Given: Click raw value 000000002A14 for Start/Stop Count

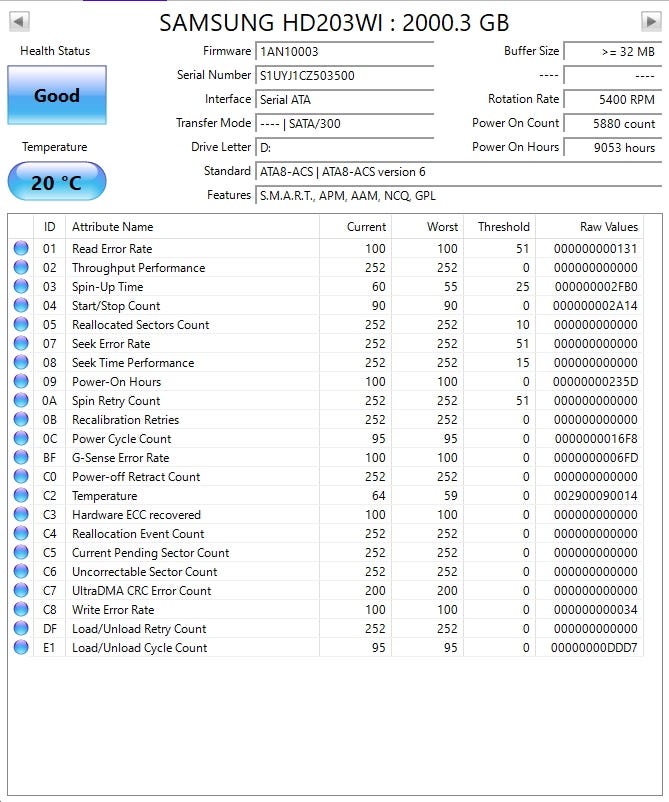Looking at the screenshot, I should [595, 305].
